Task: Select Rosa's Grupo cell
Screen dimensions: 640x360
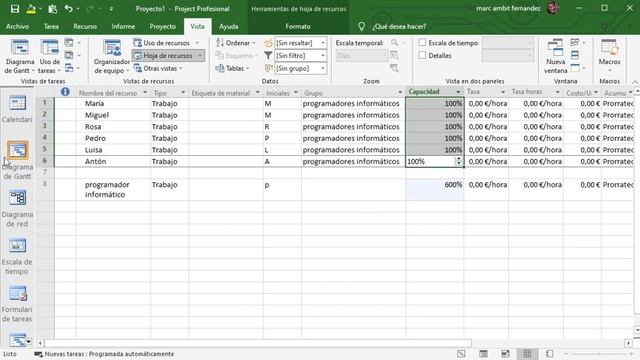Action: coord(353,127)
